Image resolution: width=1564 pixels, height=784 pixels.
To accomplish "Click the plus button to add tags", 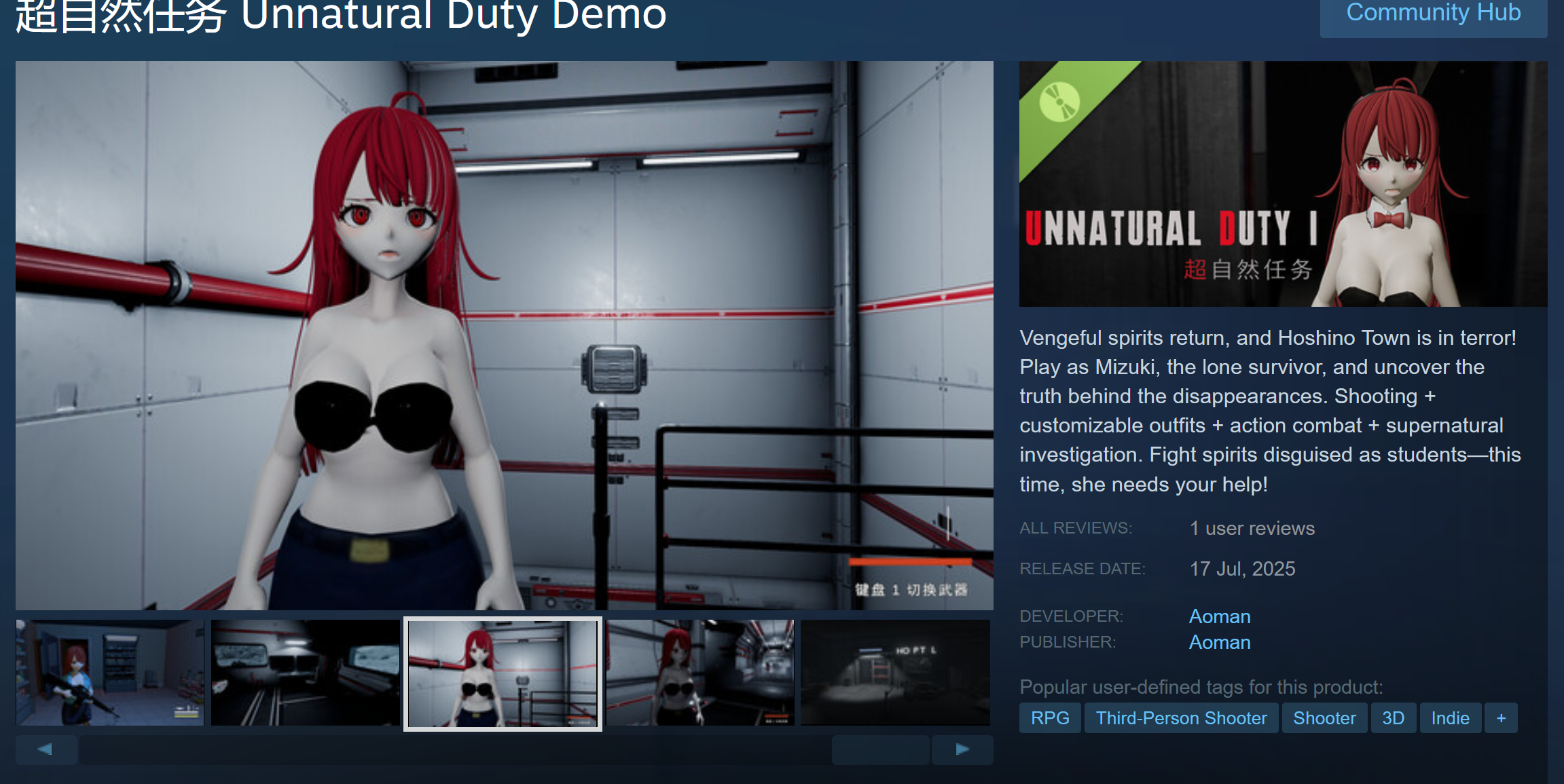I will click(x=1502, y=718).
